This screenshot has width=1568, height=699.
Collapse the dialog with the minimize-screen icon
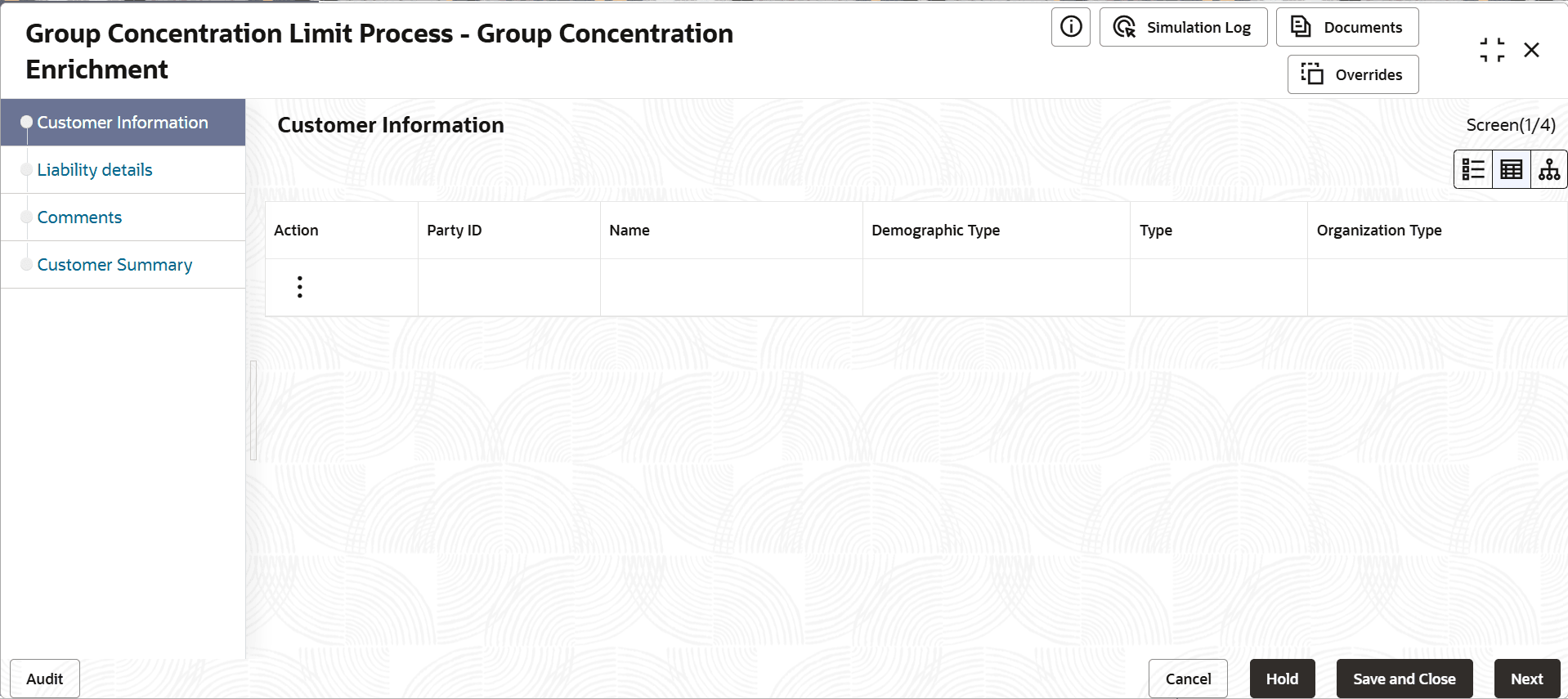(1492, 50)
